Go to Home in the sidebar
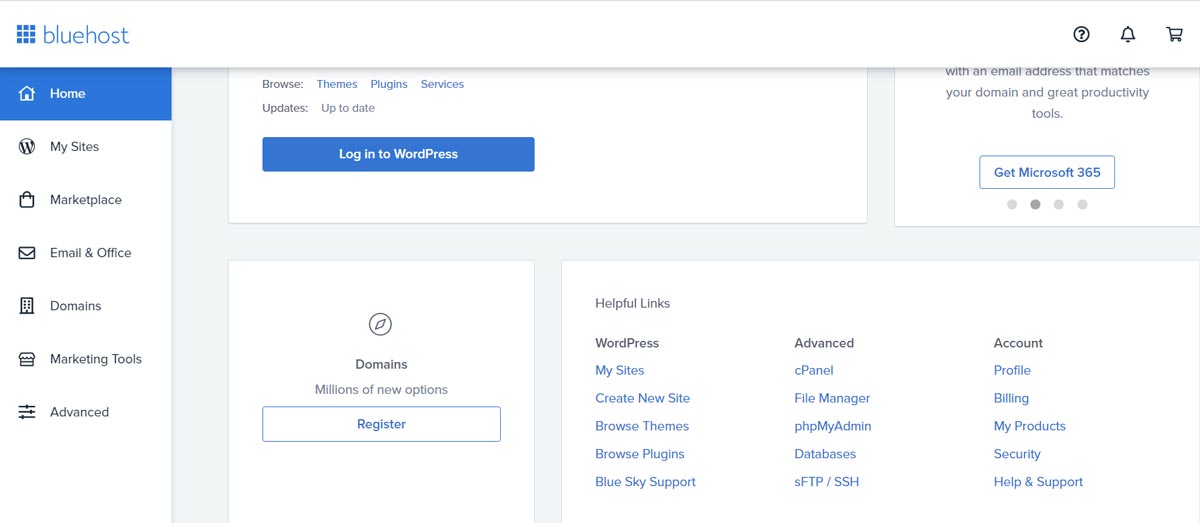1200x523 pixels. point(86,93)
